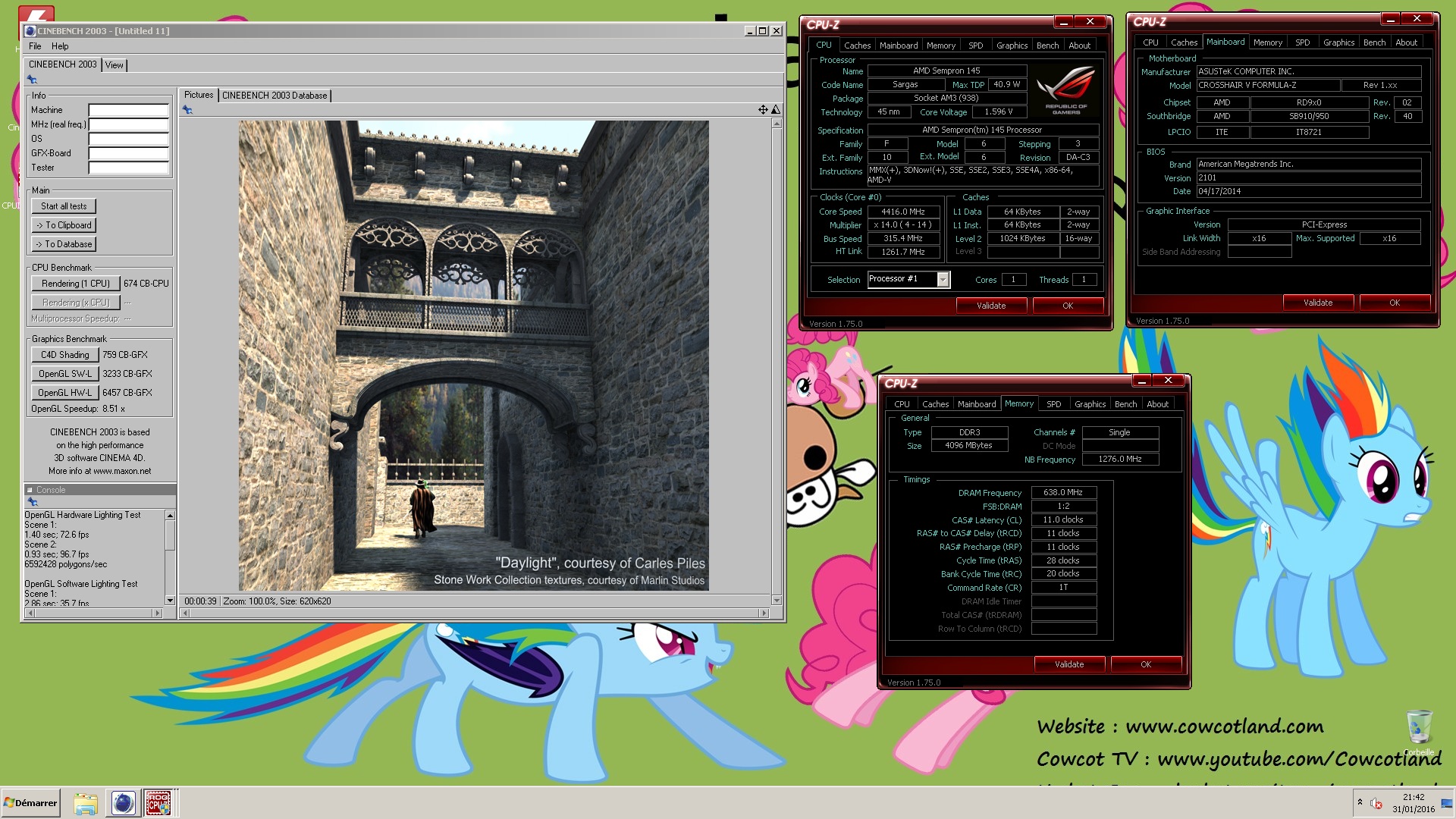Open the file explorer taskbar icon
Image resolution: width=1456 pixels, height=819 pixels.
pos(86,803)
